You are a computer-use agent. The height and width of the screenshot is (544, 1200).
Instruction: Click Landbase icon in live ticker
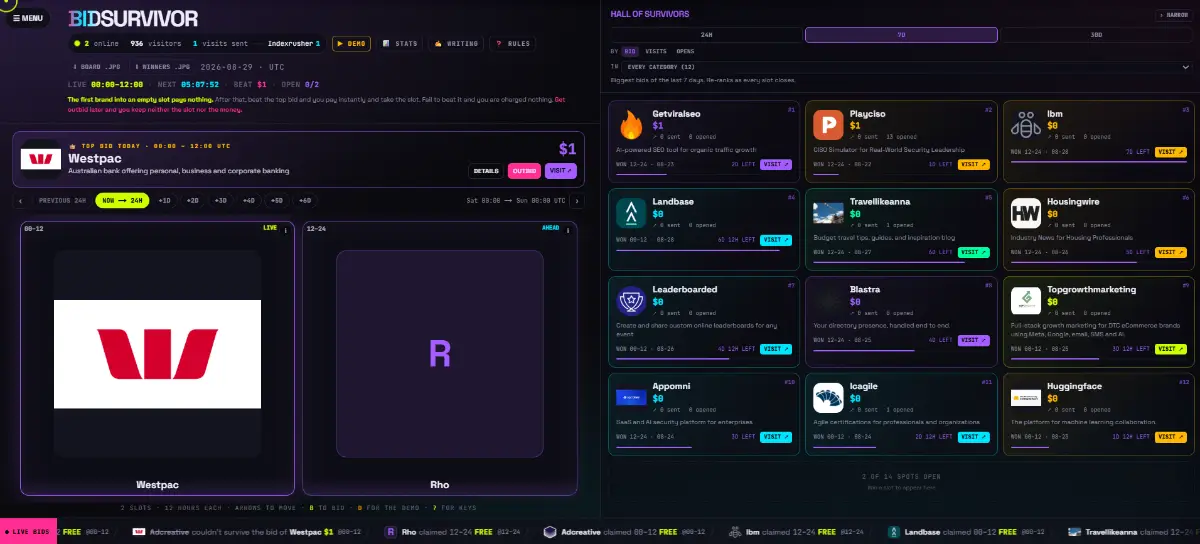coord(894,532)
